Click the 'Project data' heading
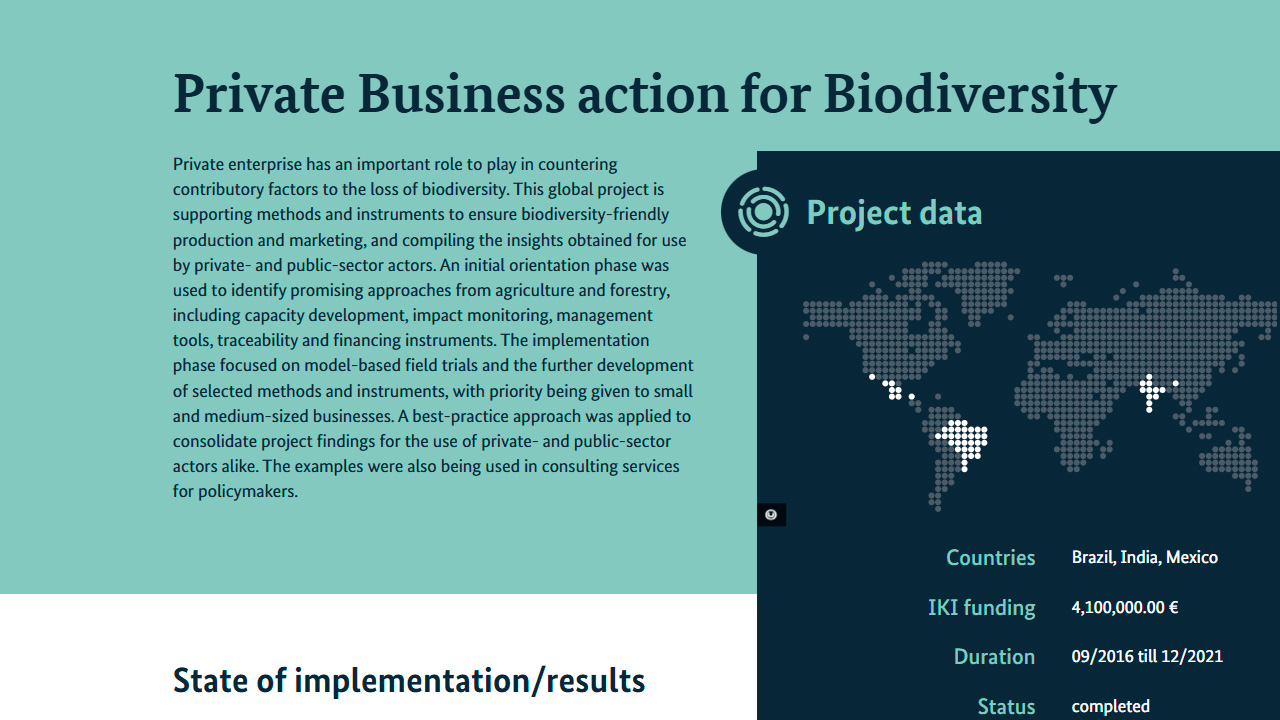 tap(894, 213)
